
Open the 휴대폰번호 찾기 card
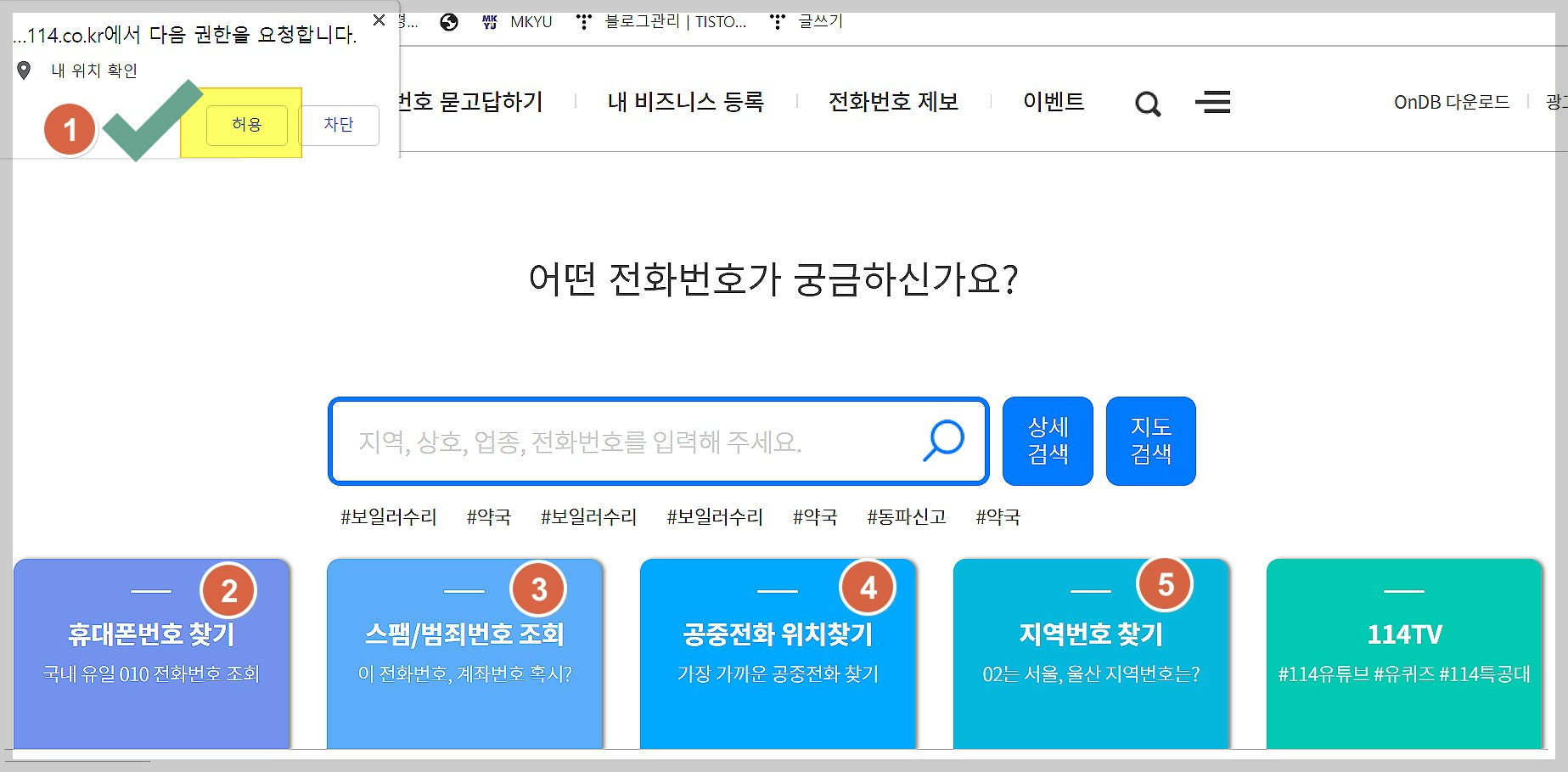151,654
